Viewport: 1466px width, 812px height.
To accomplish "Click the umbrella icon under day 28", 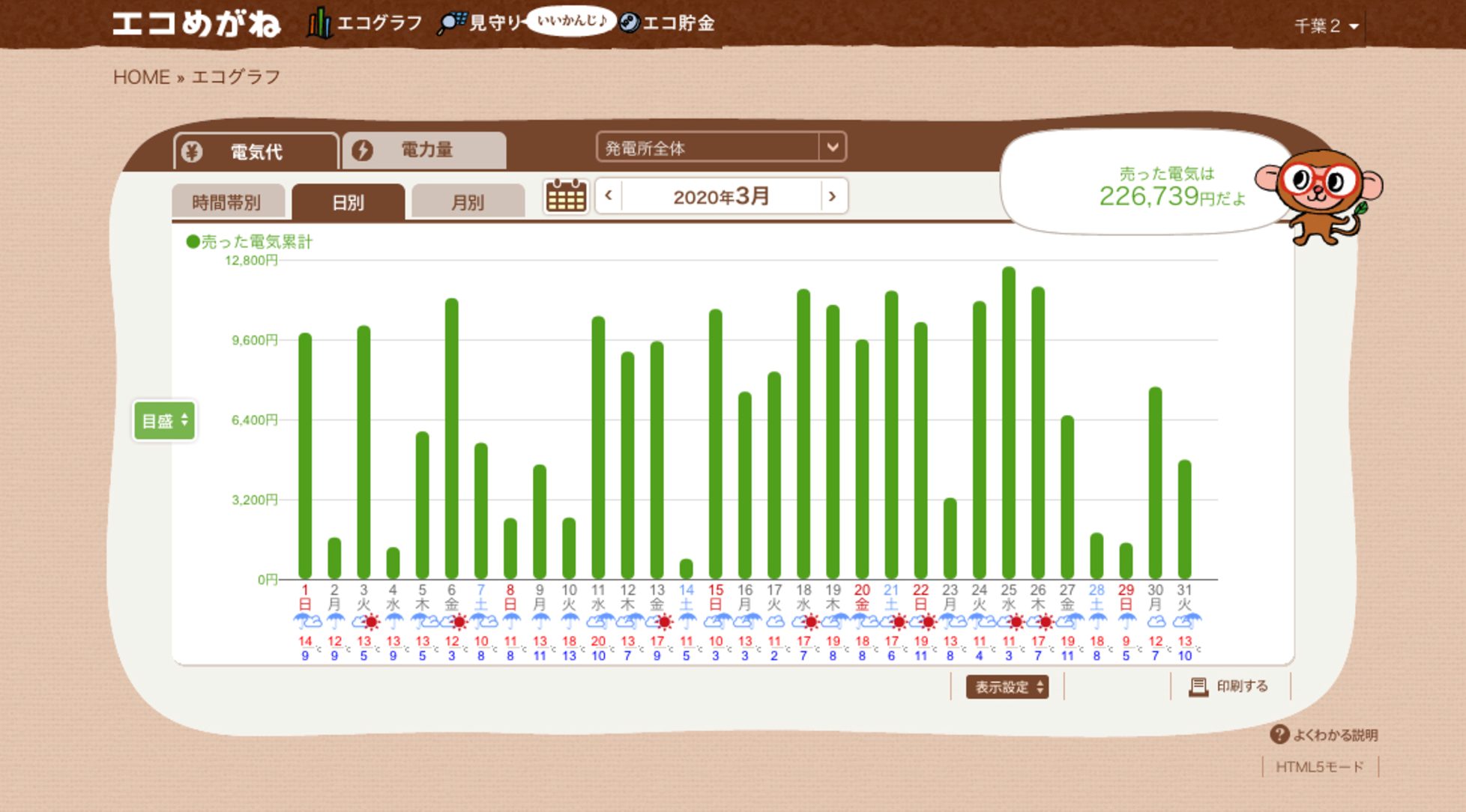I will click(x=1097, y=621).
